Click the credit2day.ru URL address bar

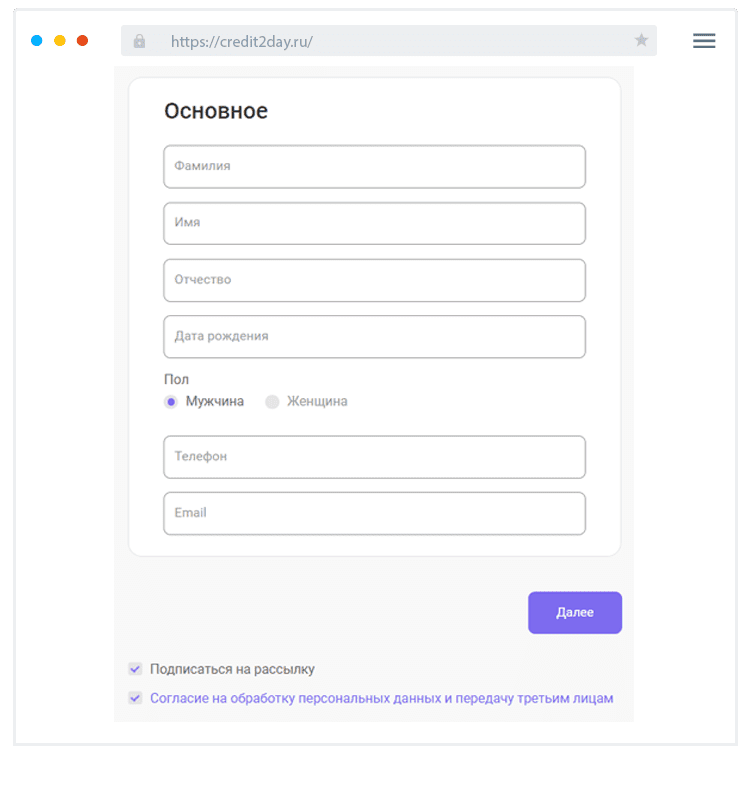[x=390, y=41]
